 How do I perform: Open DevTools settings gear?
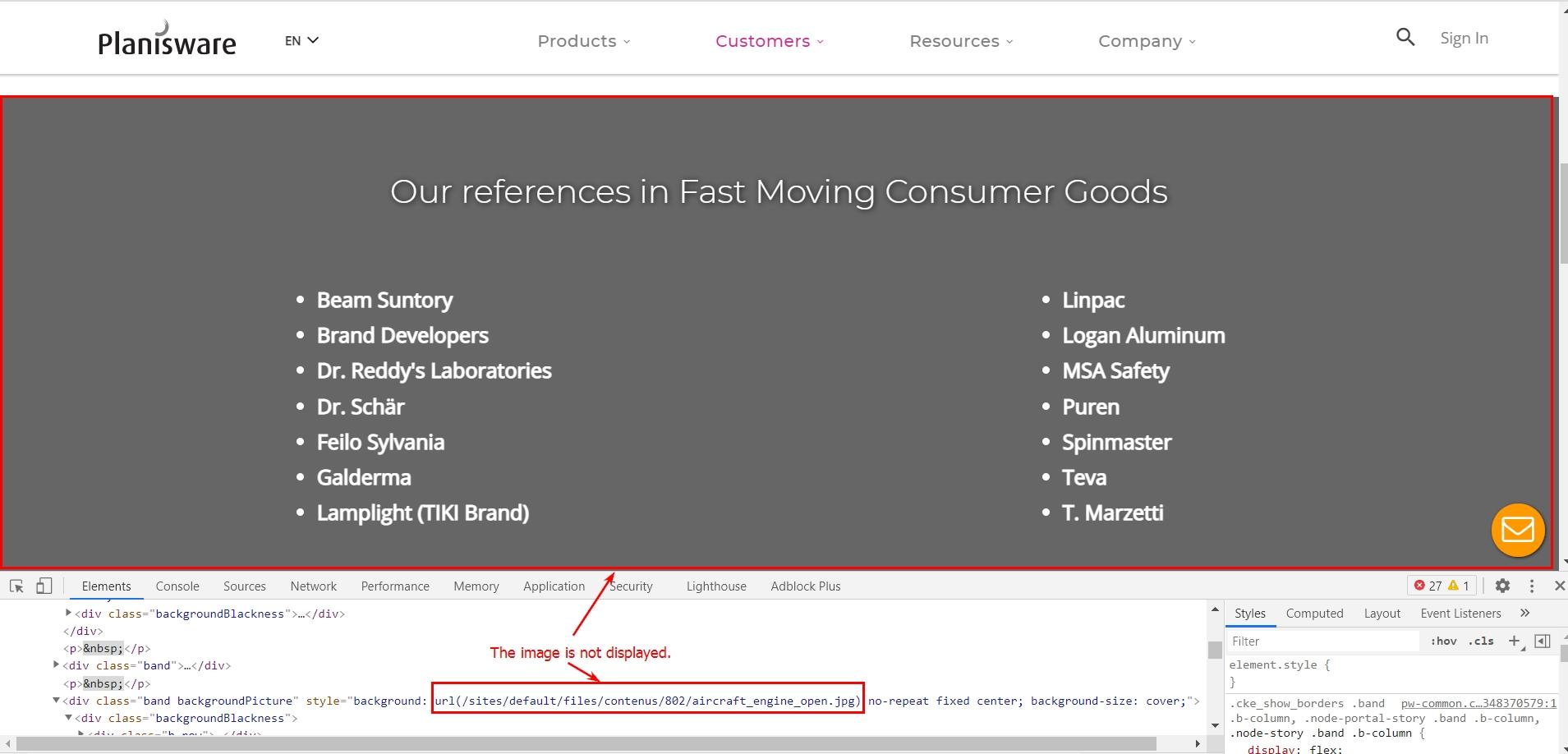(1502, 586)
